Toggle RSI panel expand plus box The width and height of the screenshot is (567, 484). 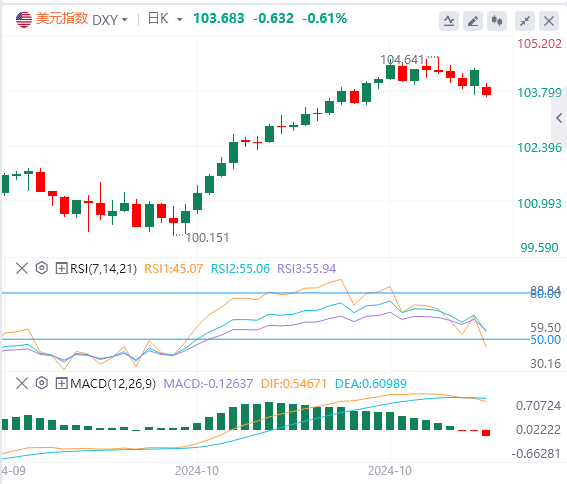pos(61,268)
